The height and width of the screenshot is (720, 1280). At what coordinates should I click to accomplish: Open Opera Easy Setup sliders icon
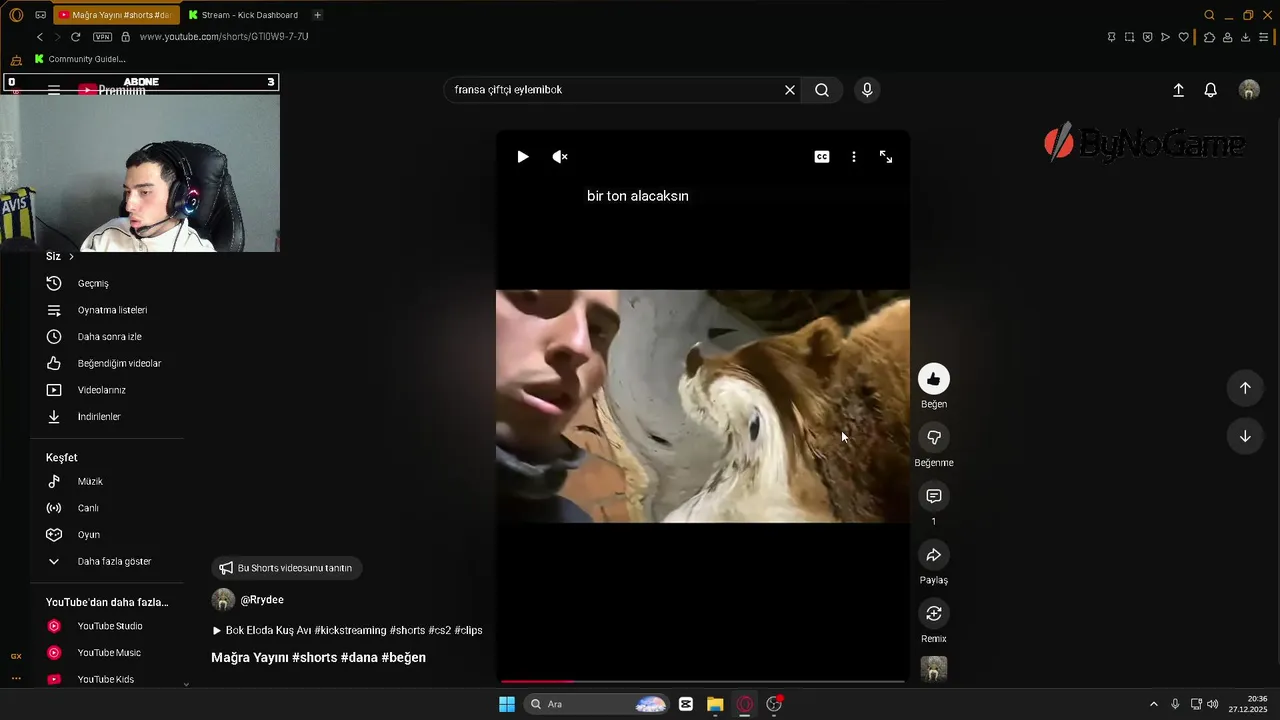1264,37
